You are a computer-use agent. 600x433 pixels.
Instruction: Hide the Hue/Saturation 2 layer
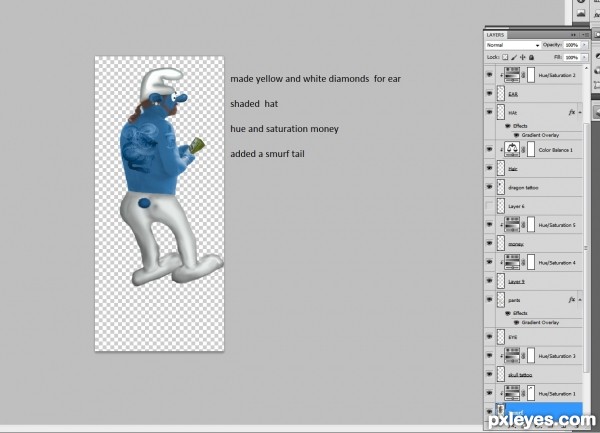(x=489, y=75)
